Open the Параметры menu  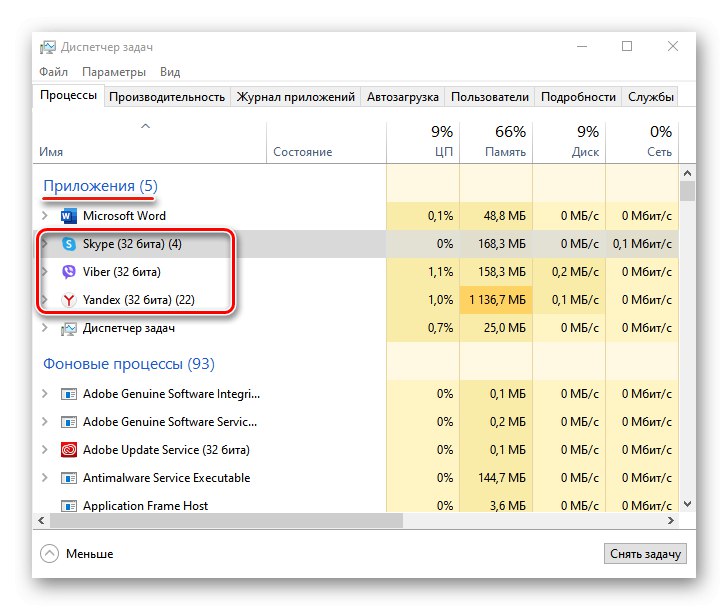[x=114, y=72]
